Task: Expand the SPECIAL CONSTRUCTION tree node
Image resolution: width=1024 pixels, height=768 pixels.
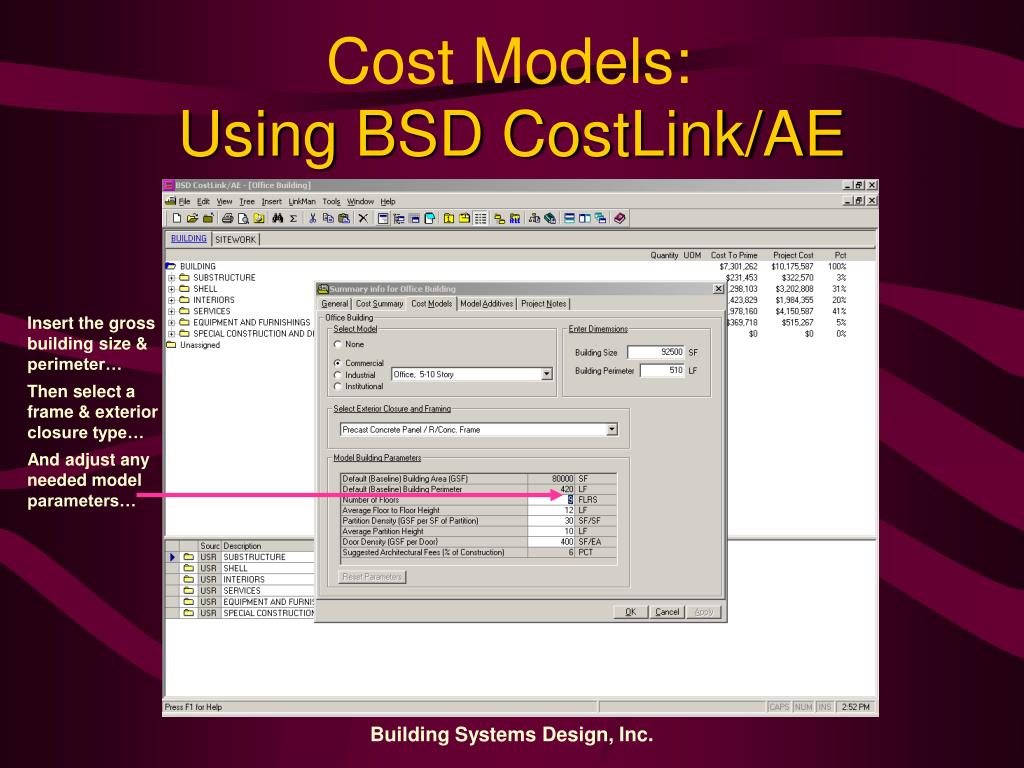Action: click(171, 333)
